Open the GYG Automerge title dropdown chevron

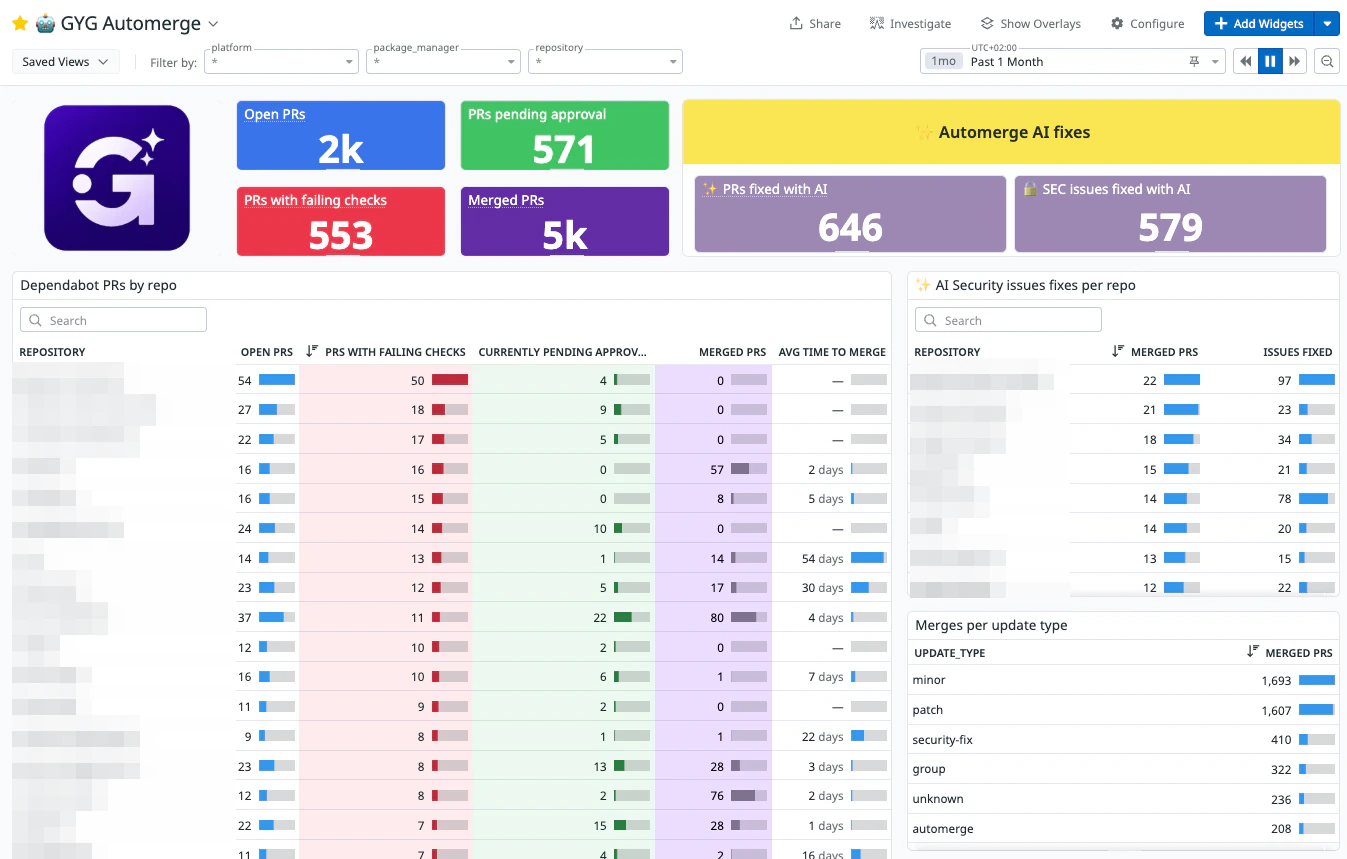pos(212,24)
